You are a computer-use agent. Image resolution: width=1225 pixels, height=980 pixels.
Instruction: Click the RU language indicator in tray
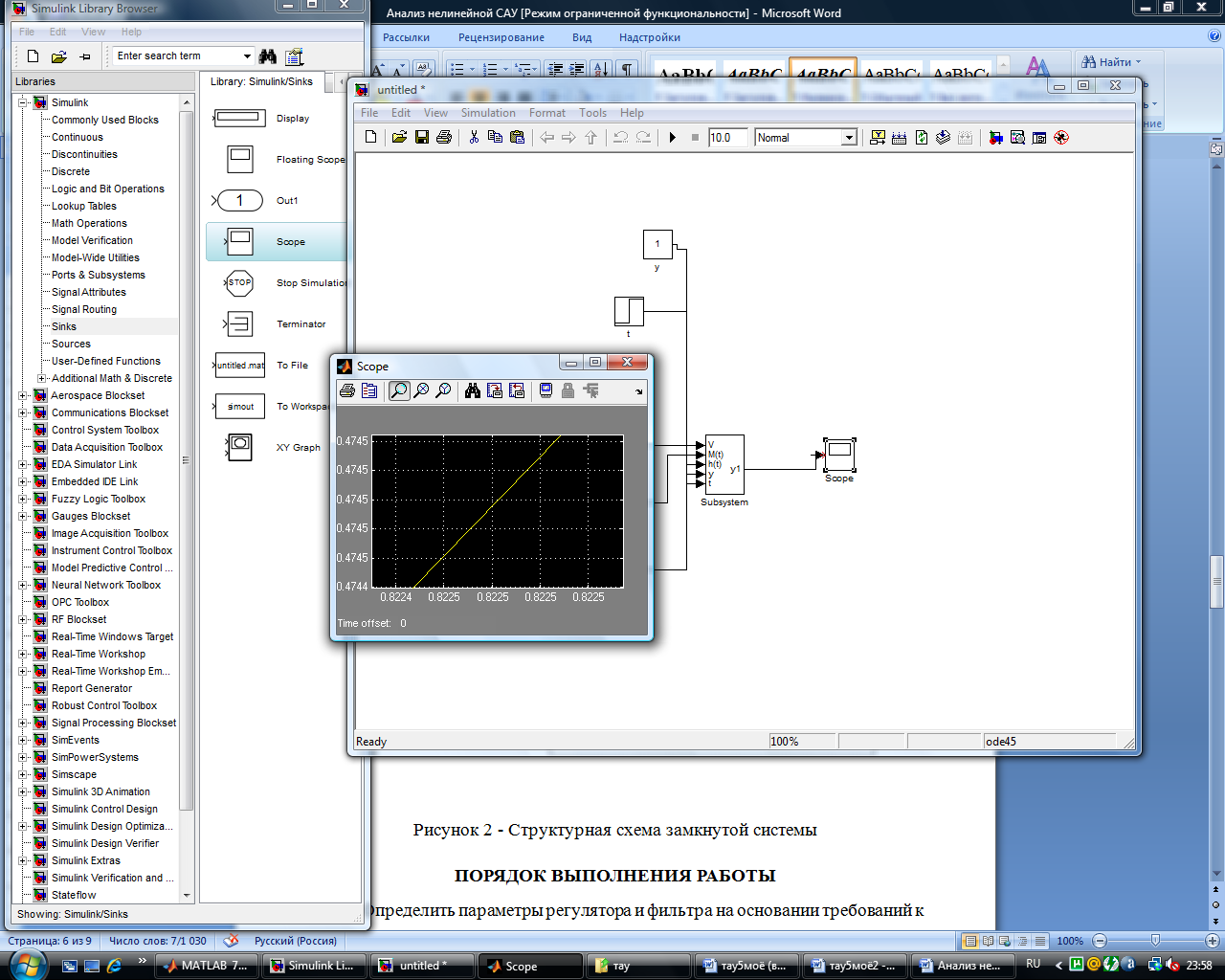[1034, 965]
